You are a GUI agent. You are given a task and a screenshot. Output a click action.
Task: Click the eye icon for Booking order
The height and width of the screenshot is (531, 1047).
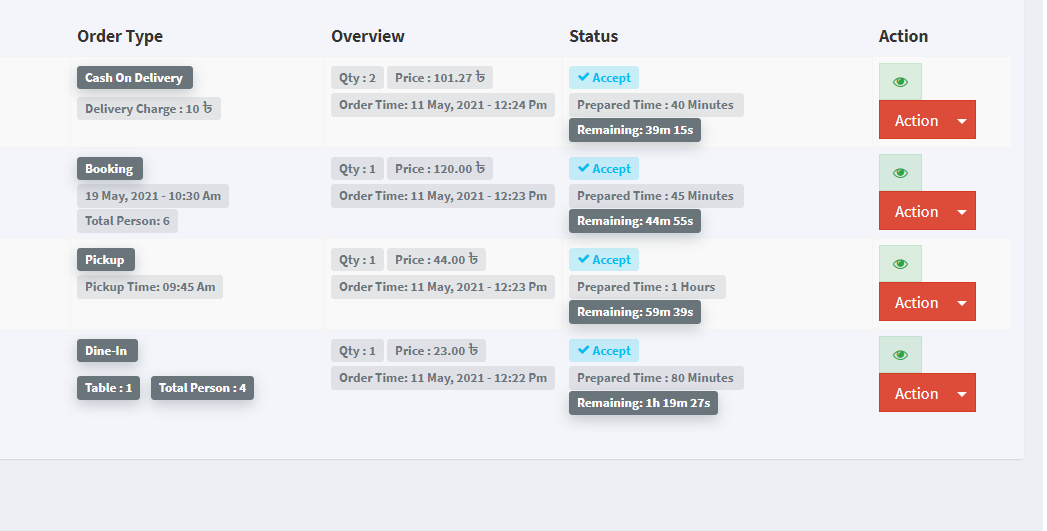point(900,173)
